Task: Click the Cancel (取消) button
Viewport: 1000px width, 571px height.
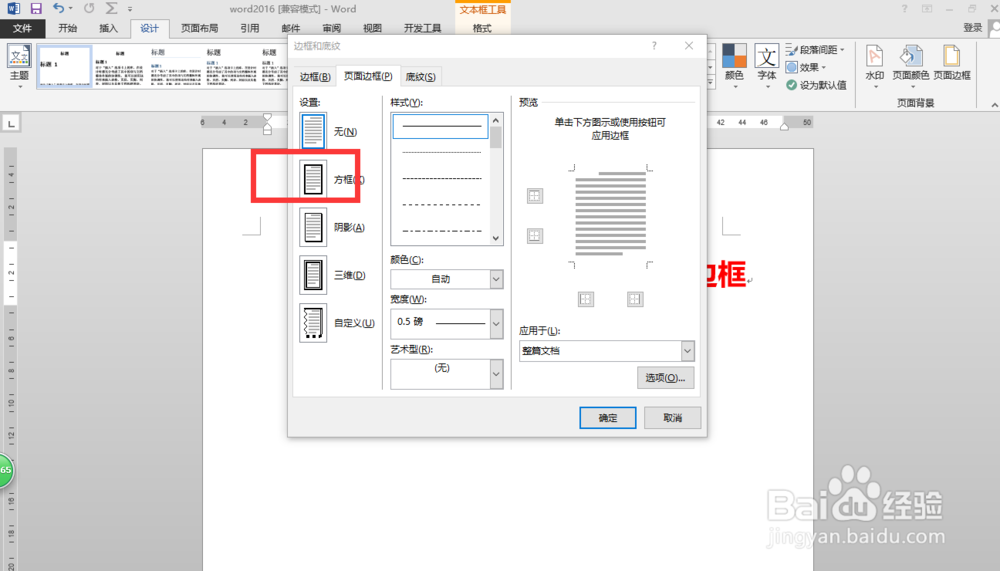Action: 672,418
